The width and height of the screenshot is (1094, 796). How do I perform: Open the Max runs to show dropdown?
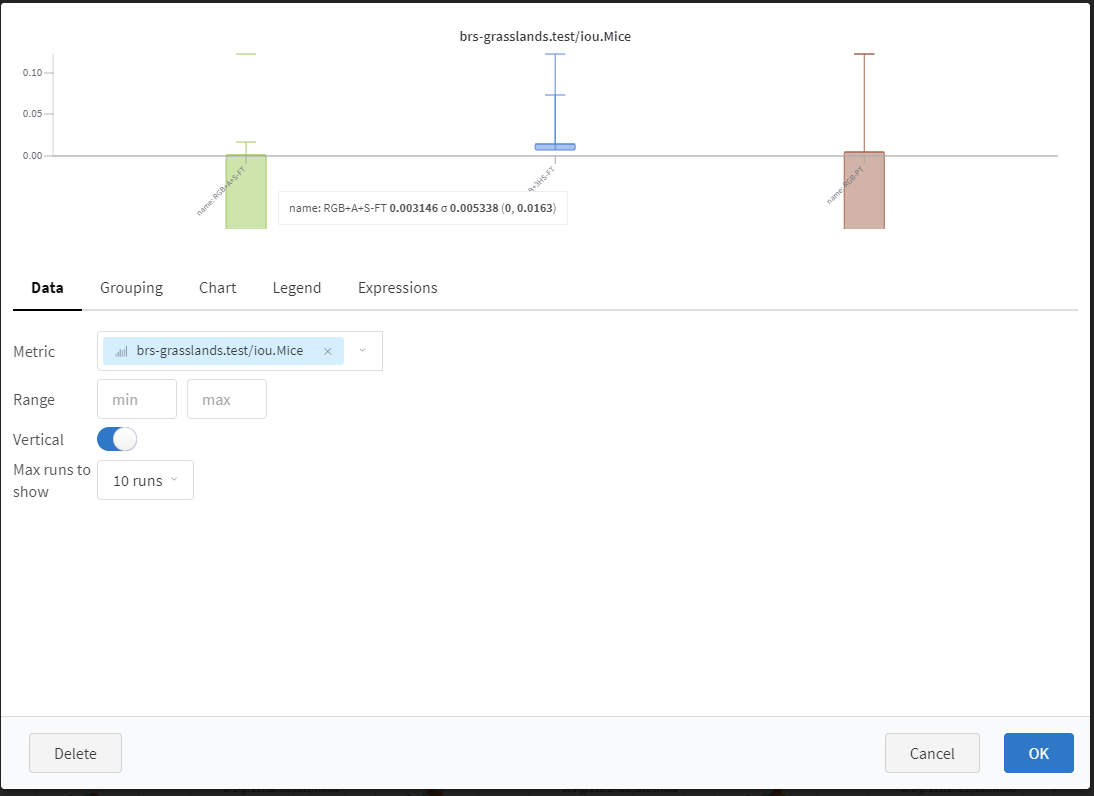145,480
